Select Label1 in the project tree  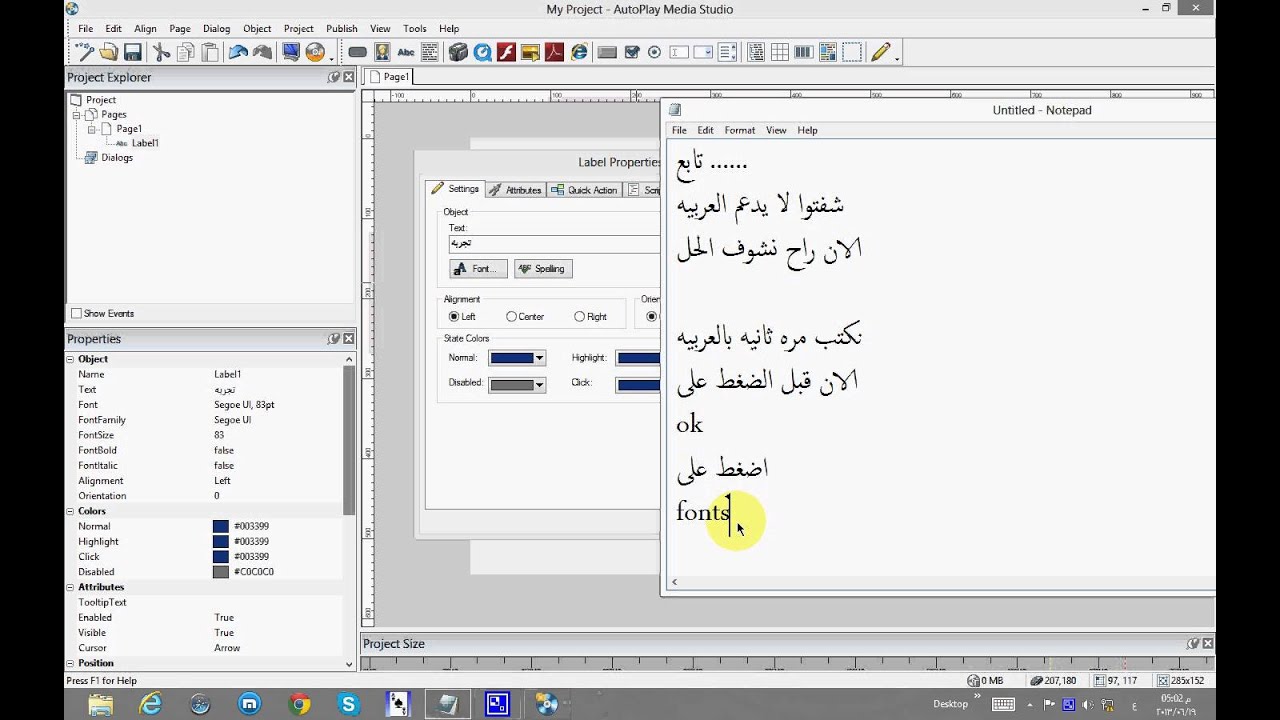click(145, 143)
